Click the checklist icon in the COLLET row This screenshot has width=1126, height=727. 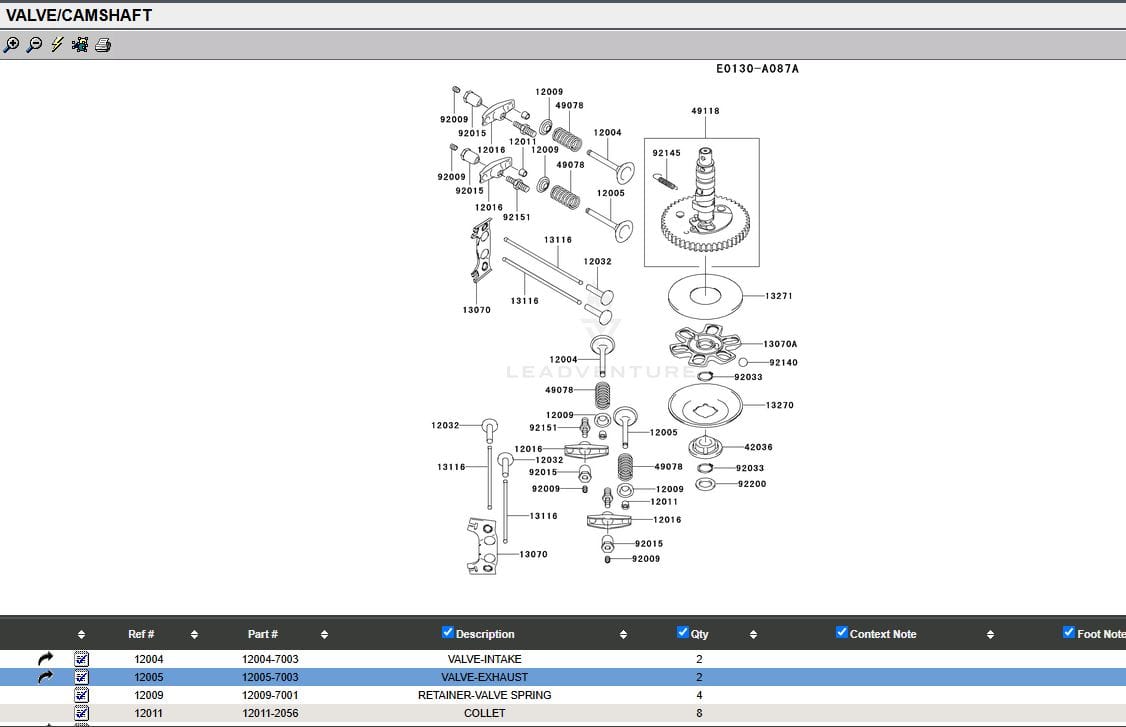82,713
